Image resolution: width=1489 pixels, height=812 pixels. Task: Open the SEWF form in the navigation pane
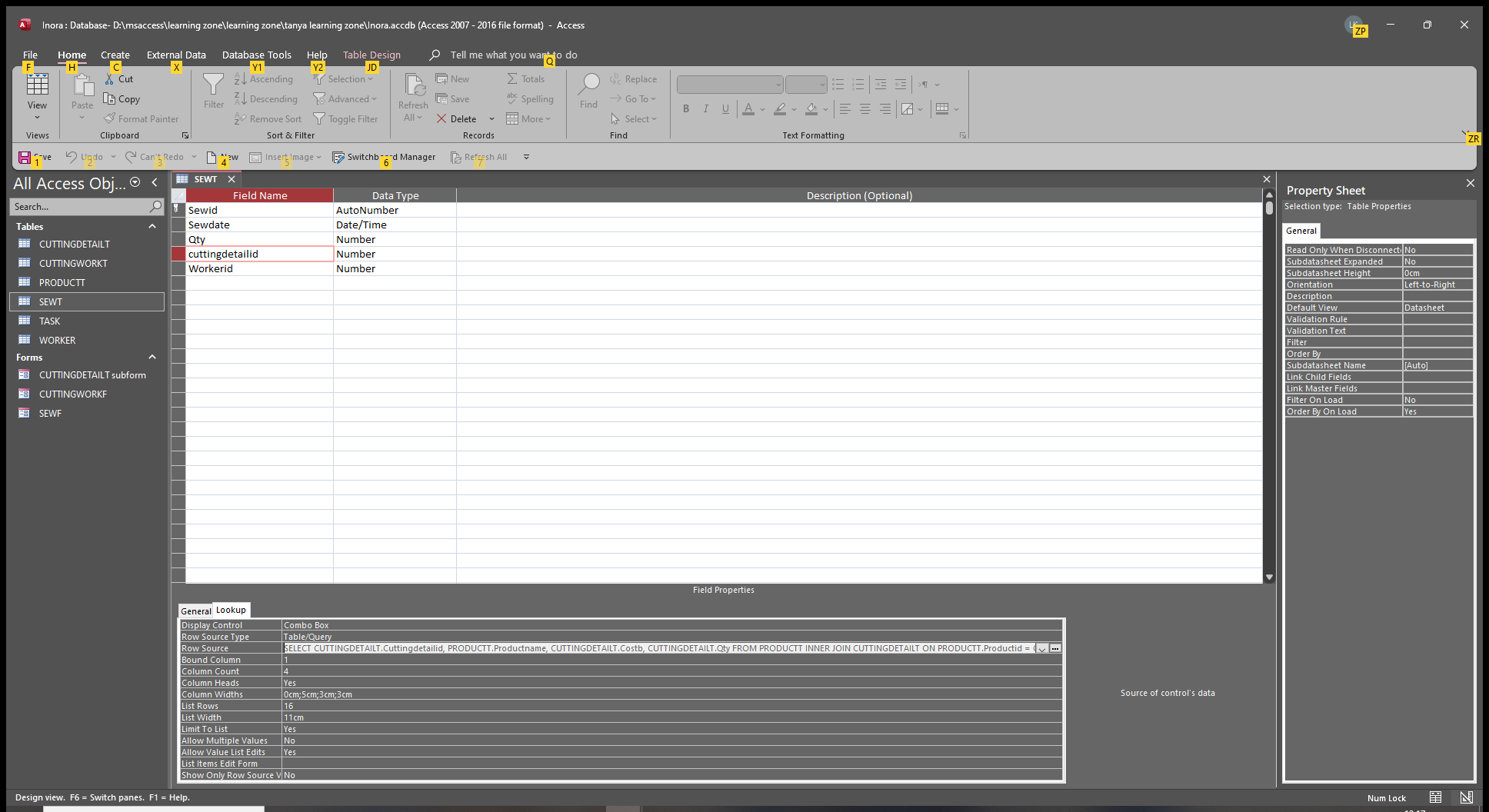pyautogui.click(x=50, y=414)
